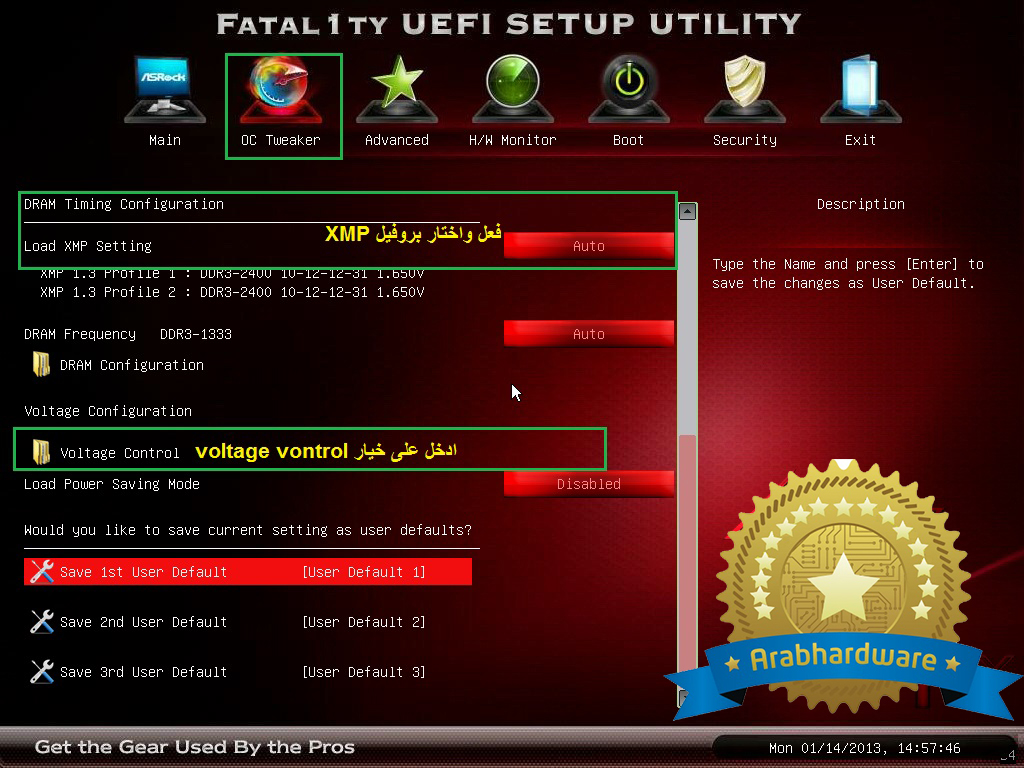The image size is (1024, 768).
Task: Select the Exit tab label
Action: (x=860, y=140)
